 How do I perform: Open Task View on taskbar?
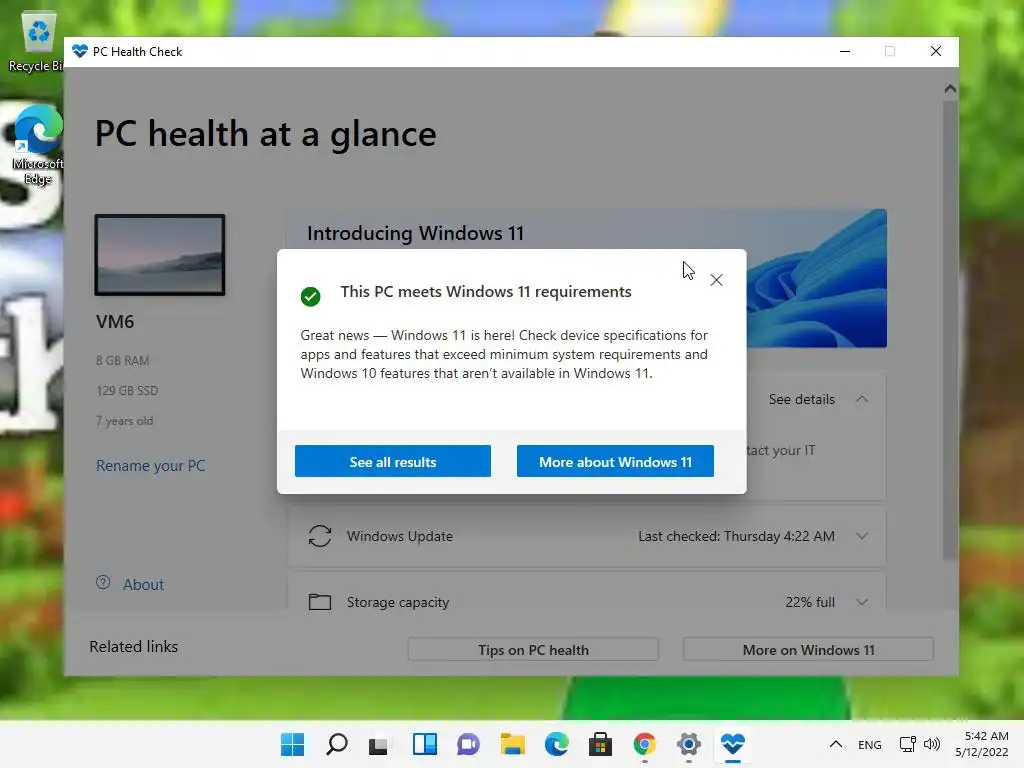pyautogui.click(x=379, y=744)
